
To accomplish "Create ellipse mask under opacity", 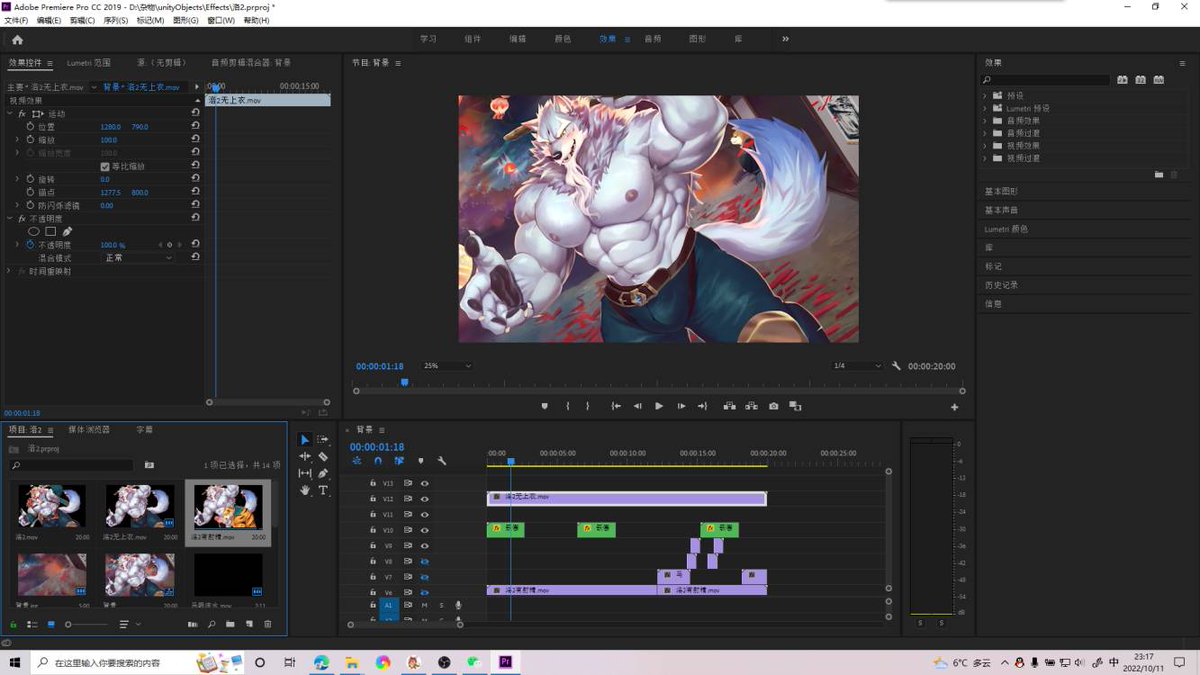I will point(33,231).
